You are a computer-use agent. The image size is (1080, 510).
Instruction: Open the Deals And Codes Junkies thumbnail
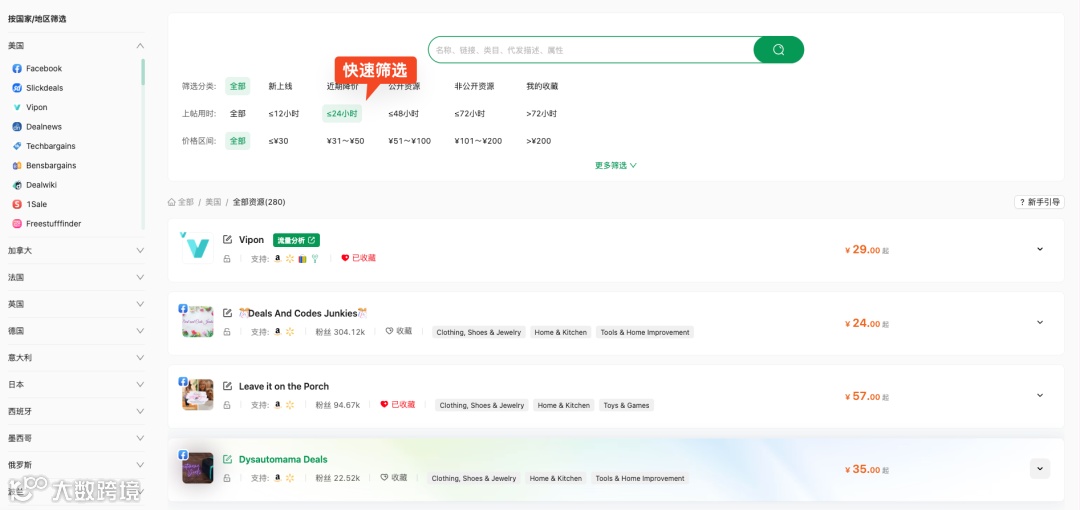tap(198, 321)
